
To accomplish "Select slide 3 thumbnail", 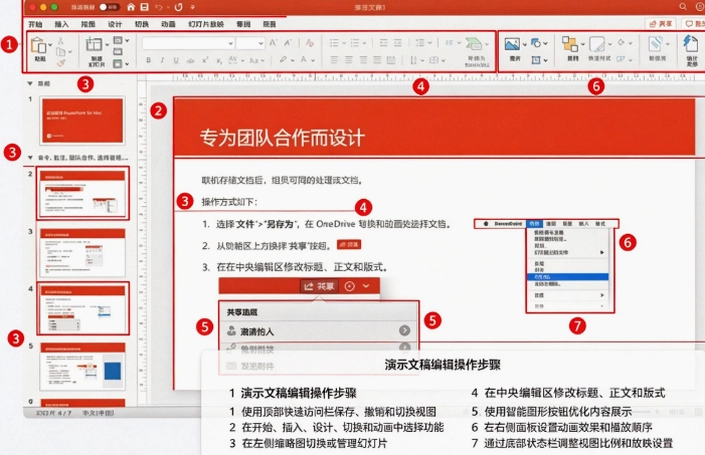I will point(82,252).
